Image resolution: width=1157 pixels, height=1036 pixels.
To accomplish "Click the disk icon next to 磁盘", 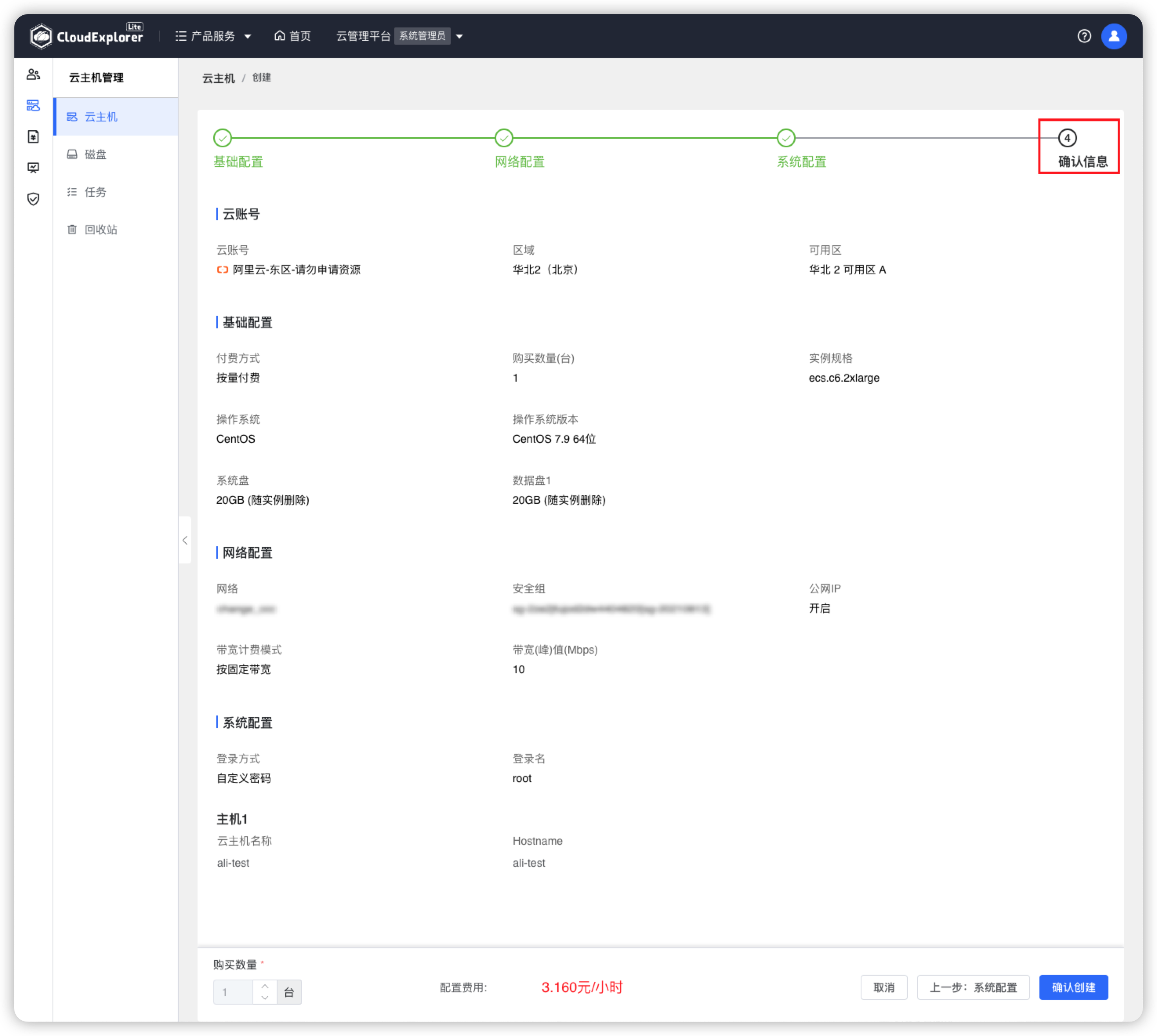I will click(x=72, y=154).
